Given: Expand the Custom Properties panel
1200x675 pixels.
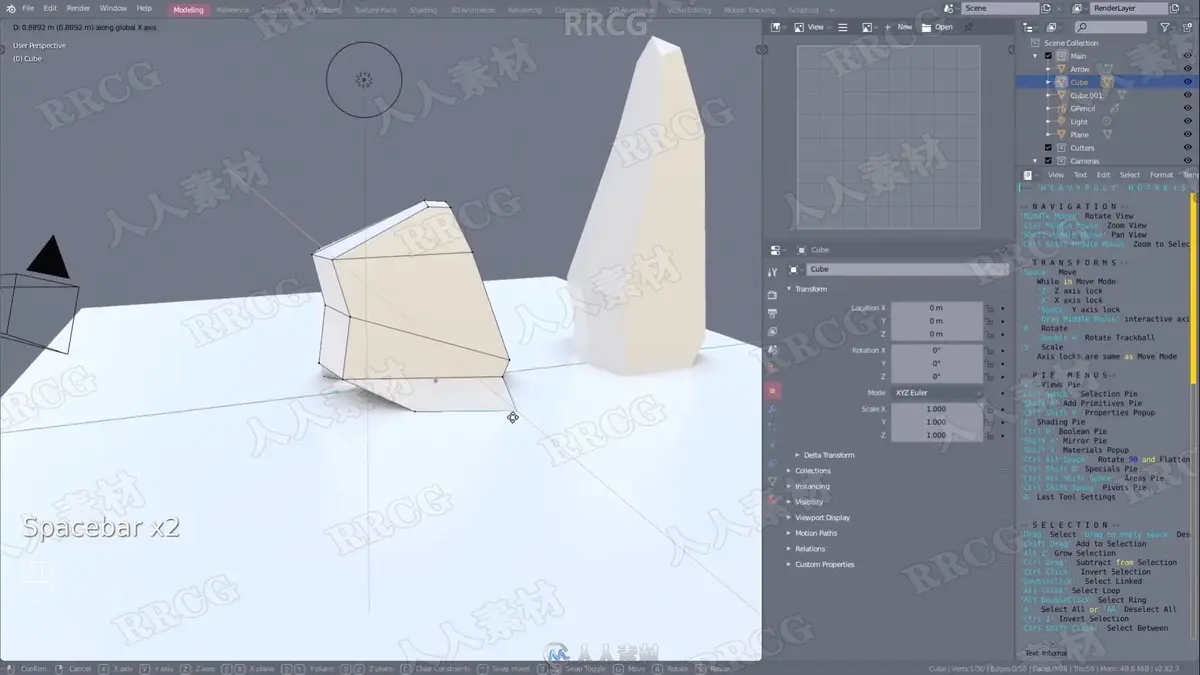Looking at the screenshot, I should tap(825, 565).
